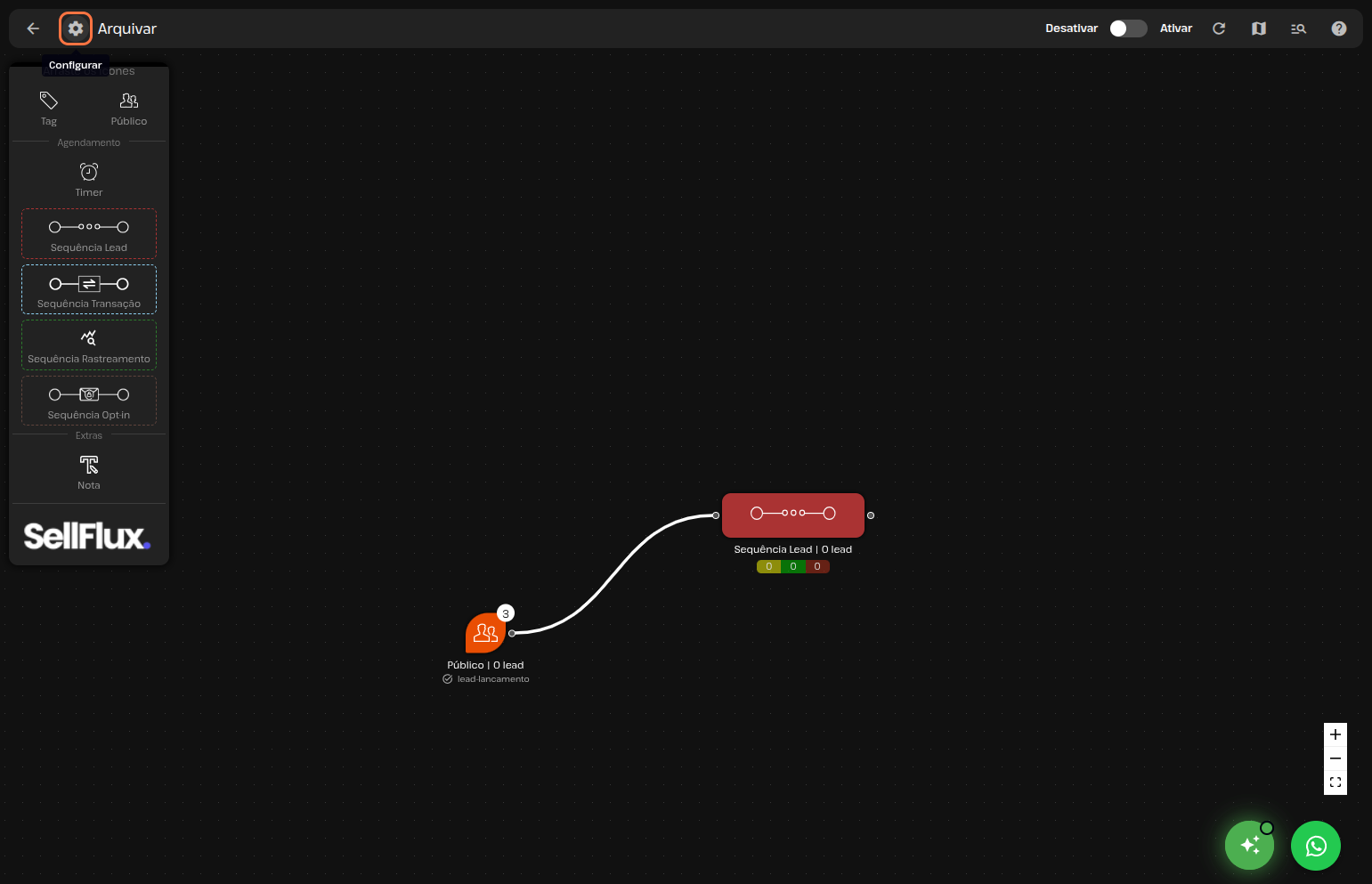Screen dimensions: 1372x884
Task: Click the Configurar gear icon
Action: point(76,28)
